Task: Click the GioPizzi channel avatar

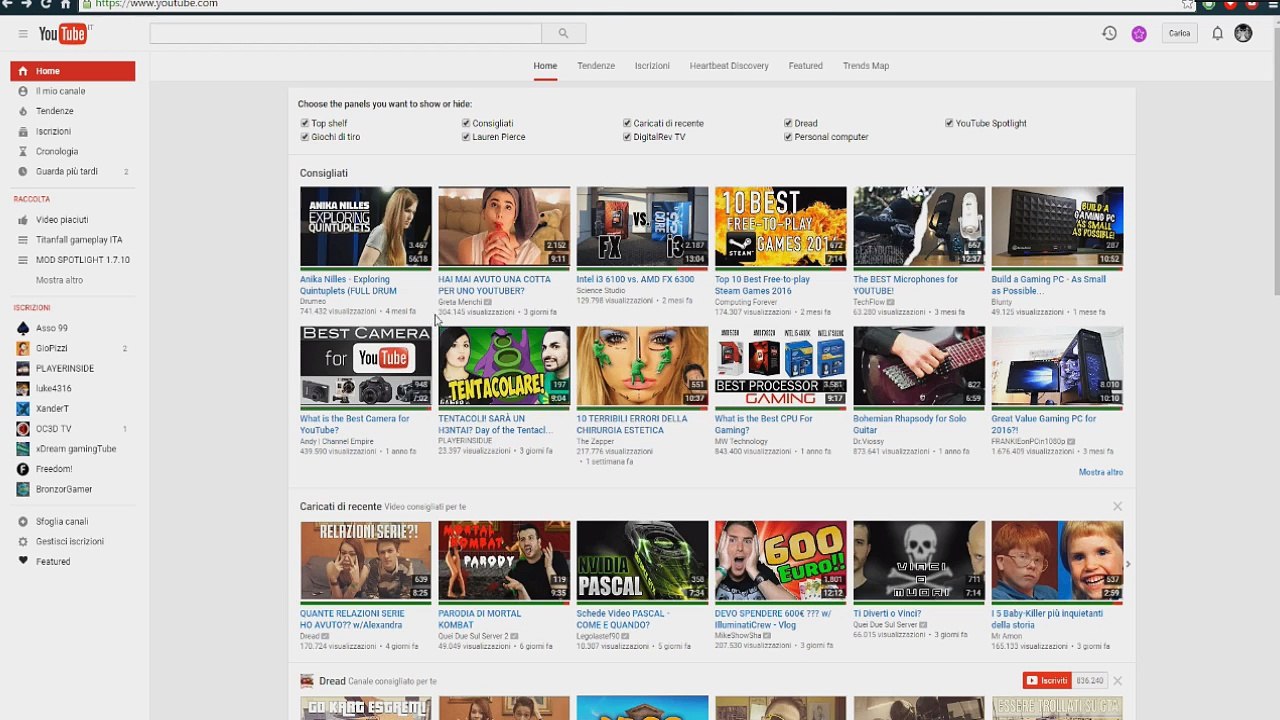Action: click(23, 348)
